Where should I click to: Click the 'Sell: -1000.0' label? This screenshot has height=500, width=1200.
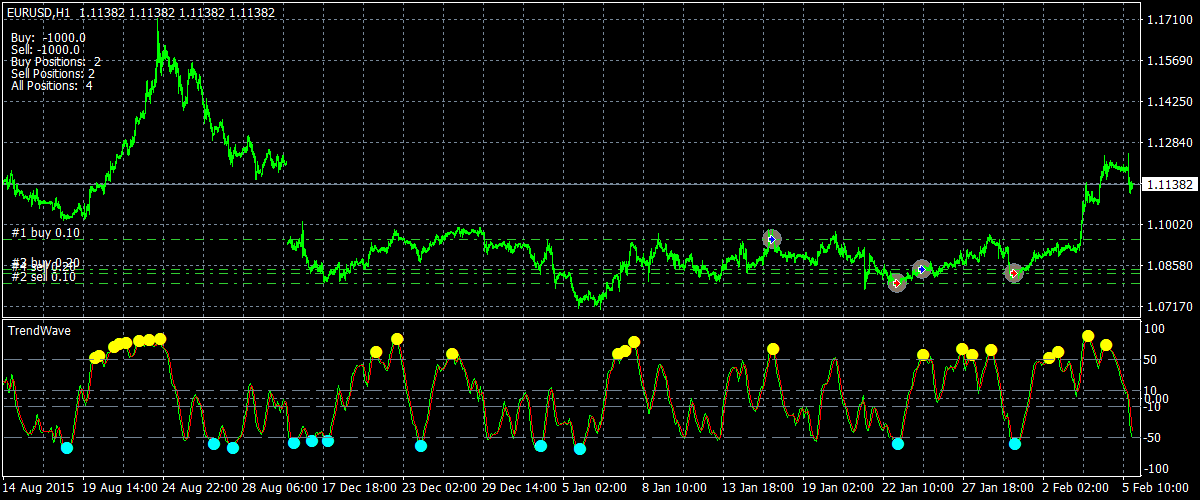pyautogui.click(x=46, y=49)
